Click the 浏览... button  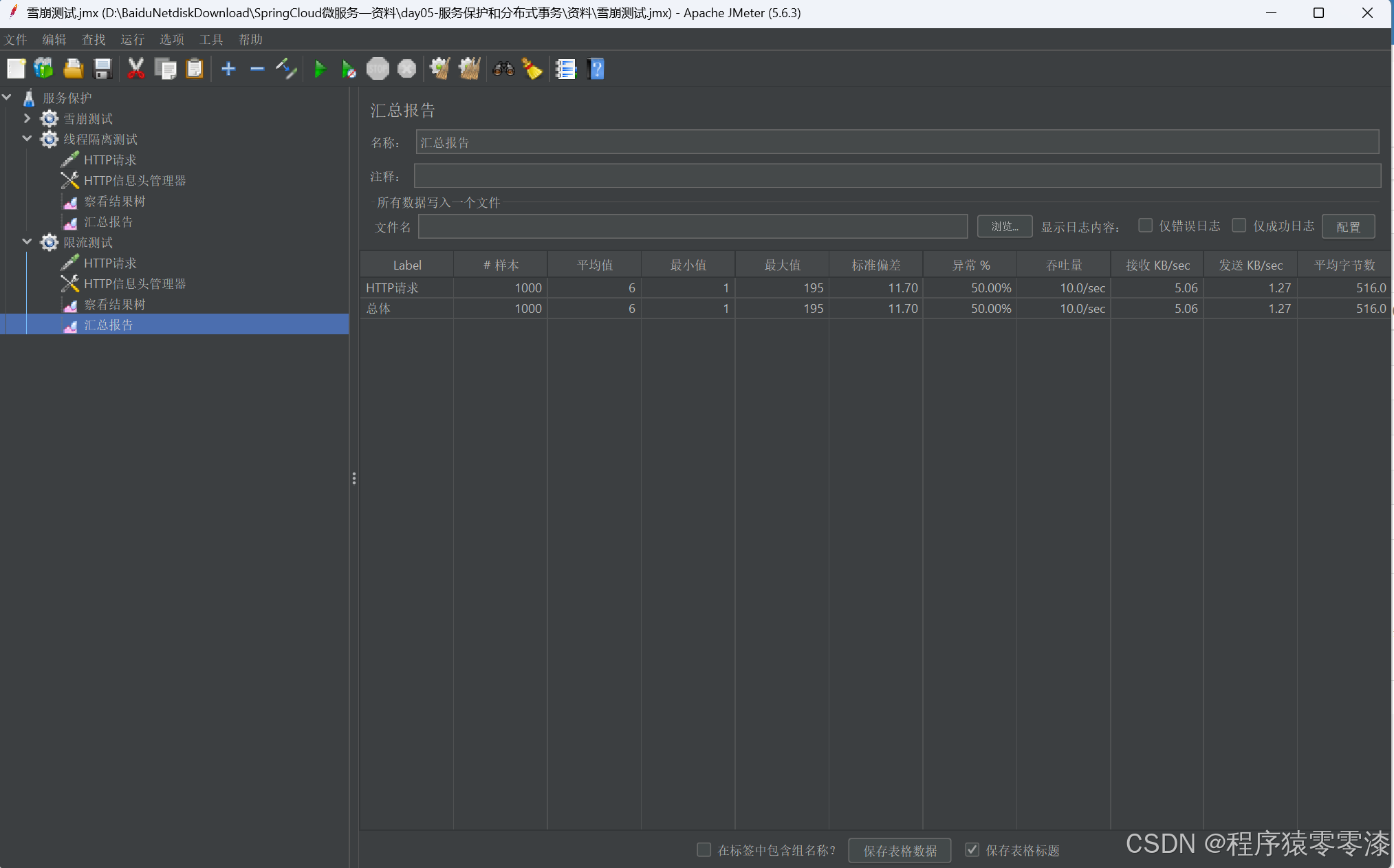(1005, 226)
